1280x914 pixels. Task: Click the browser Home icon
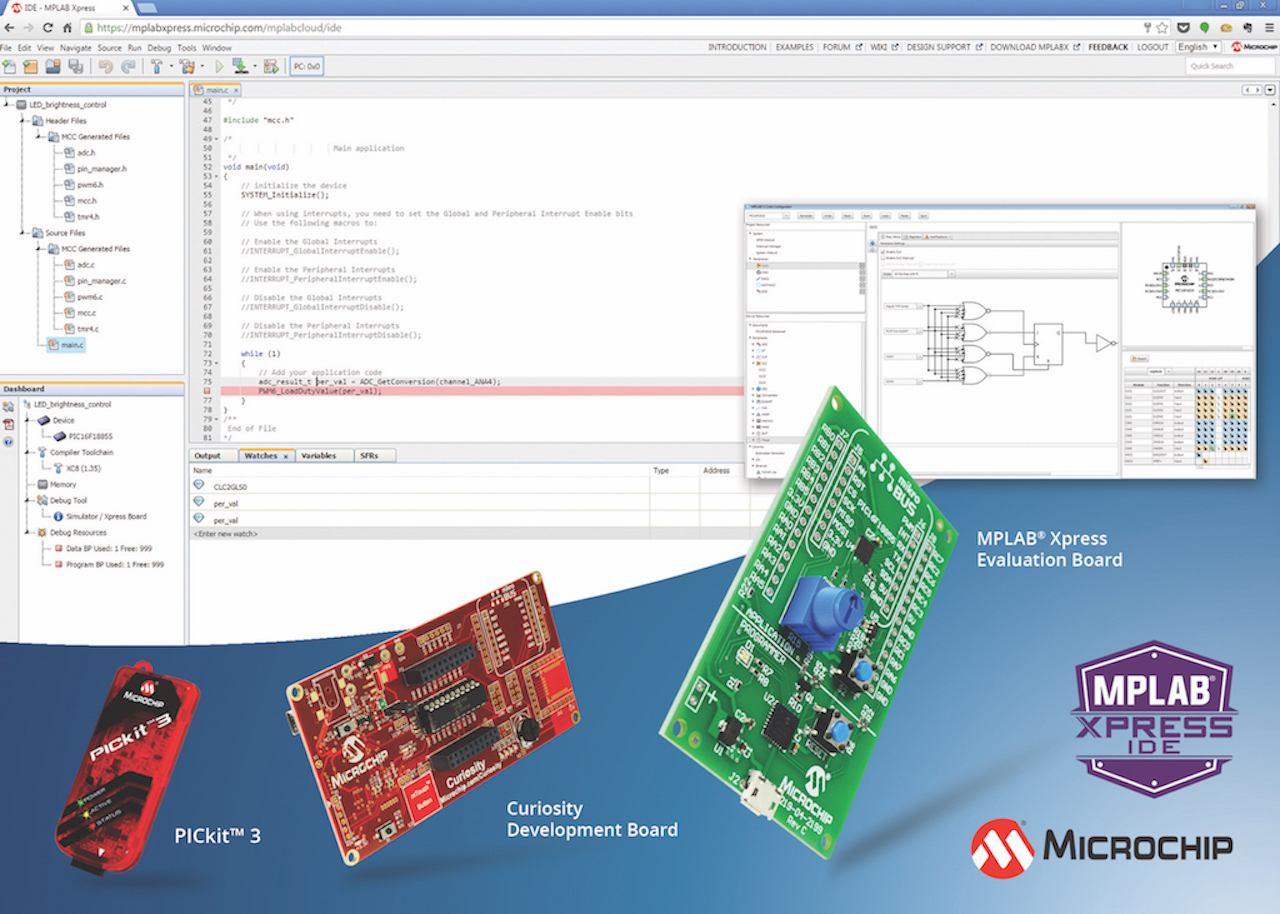tap(67, 27)
